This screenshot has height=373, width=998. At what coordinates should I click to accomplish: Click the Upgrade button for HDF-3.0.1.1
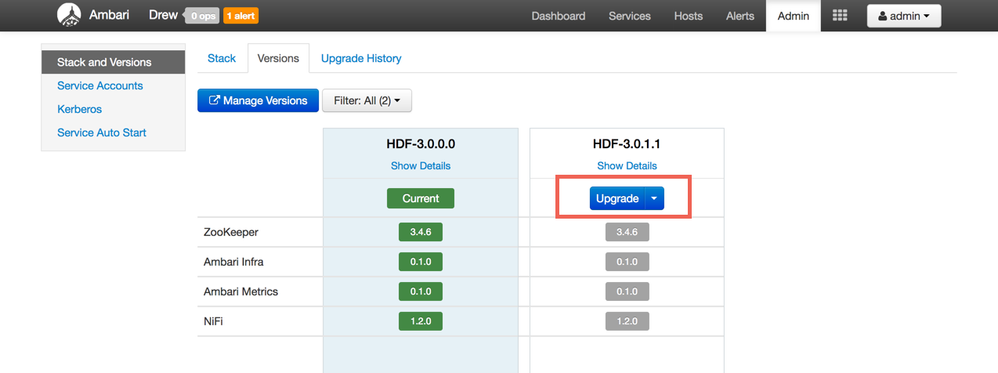[617, 199]
